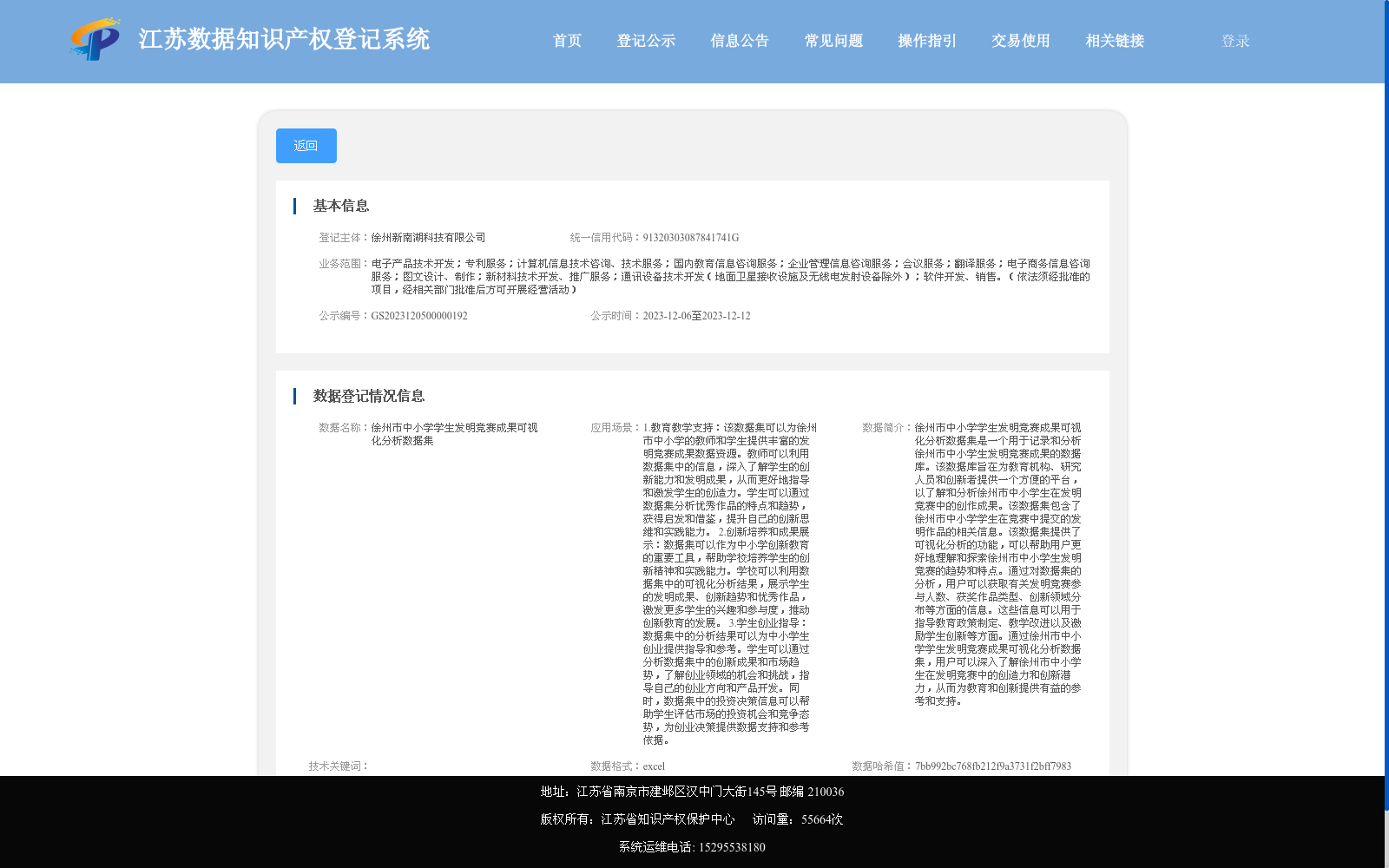Image resolution: width=1389 pixels, height=868 pixels.
Task: Click the site logo icon in the header
Action: pos(95,39)
